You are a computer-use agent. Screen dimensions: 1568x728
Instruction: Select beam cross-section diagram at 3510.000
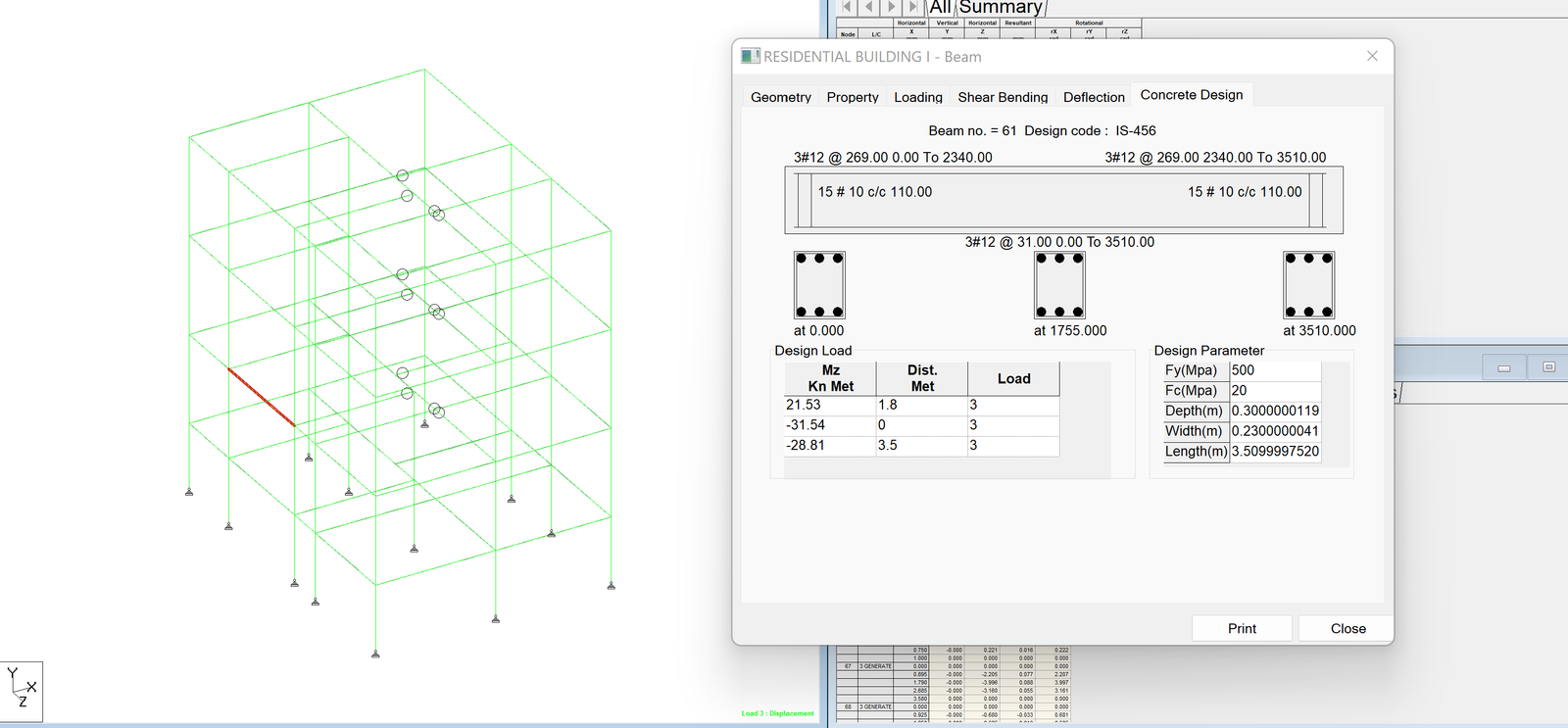tap(1309, 285)
